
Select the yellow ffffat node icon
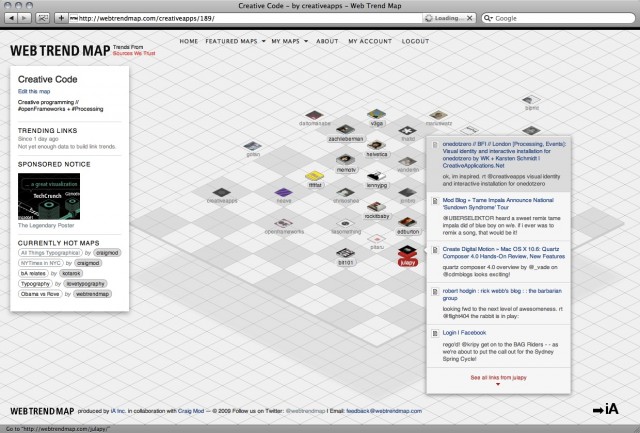tap(314, 175)
